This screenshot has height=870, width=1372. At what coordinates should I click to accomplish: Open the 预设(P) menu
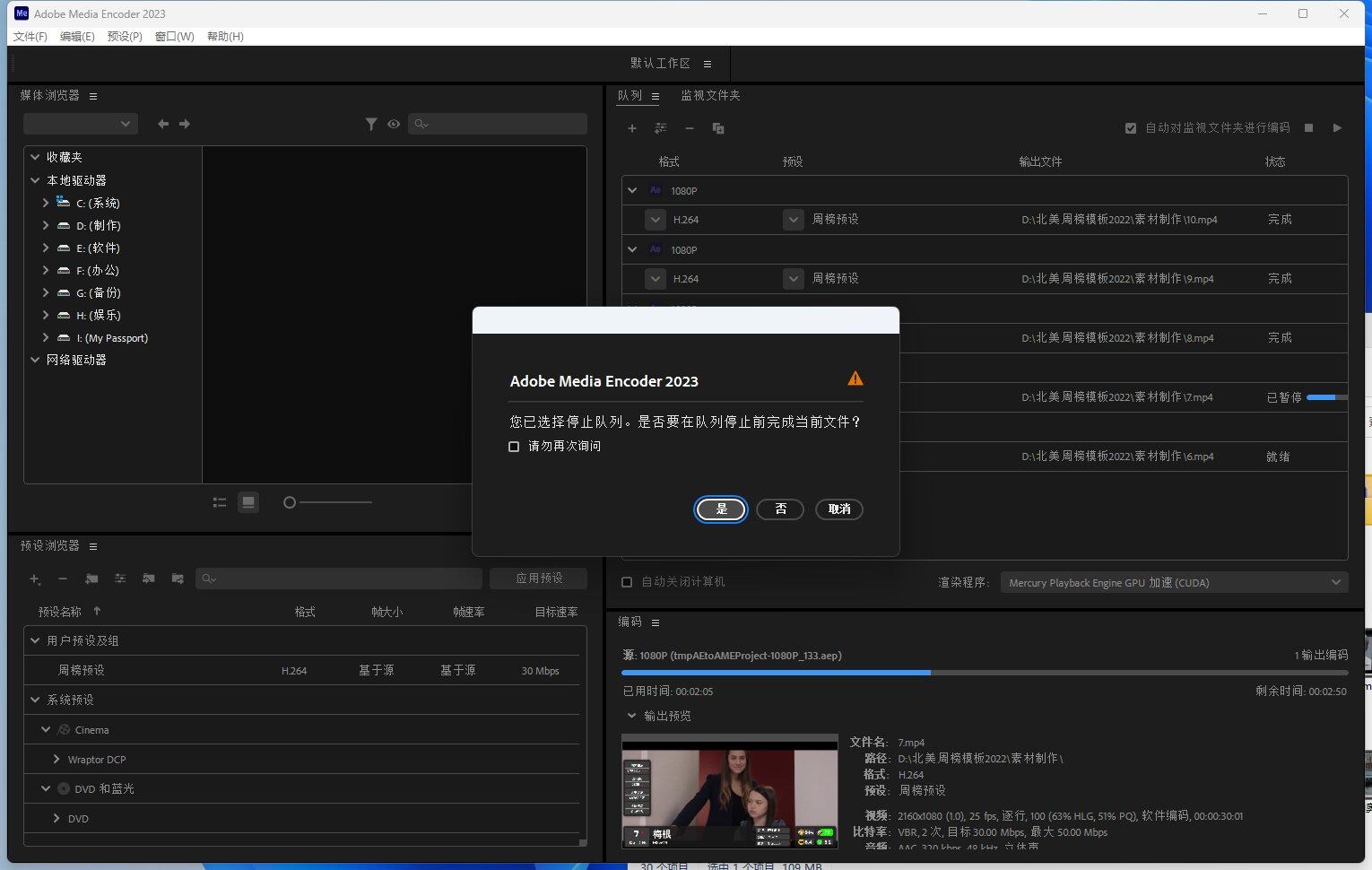[x=125, y=37]
